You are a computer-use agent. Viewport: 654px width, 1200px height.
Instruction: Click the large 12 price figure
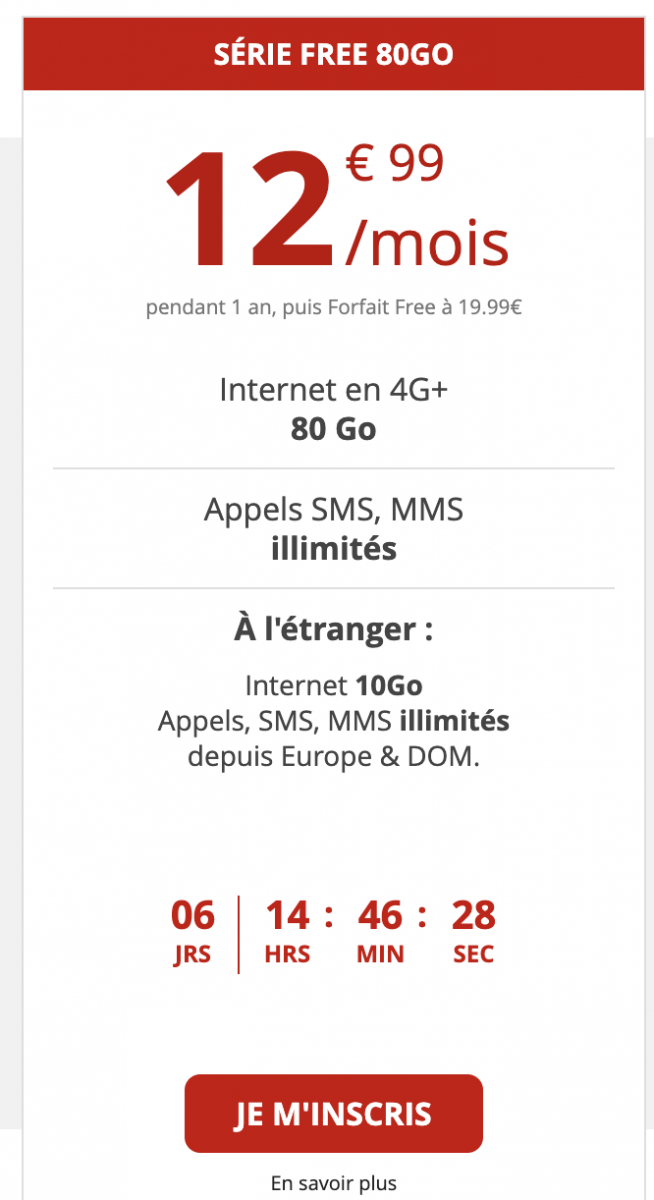[x=250, y=210]
